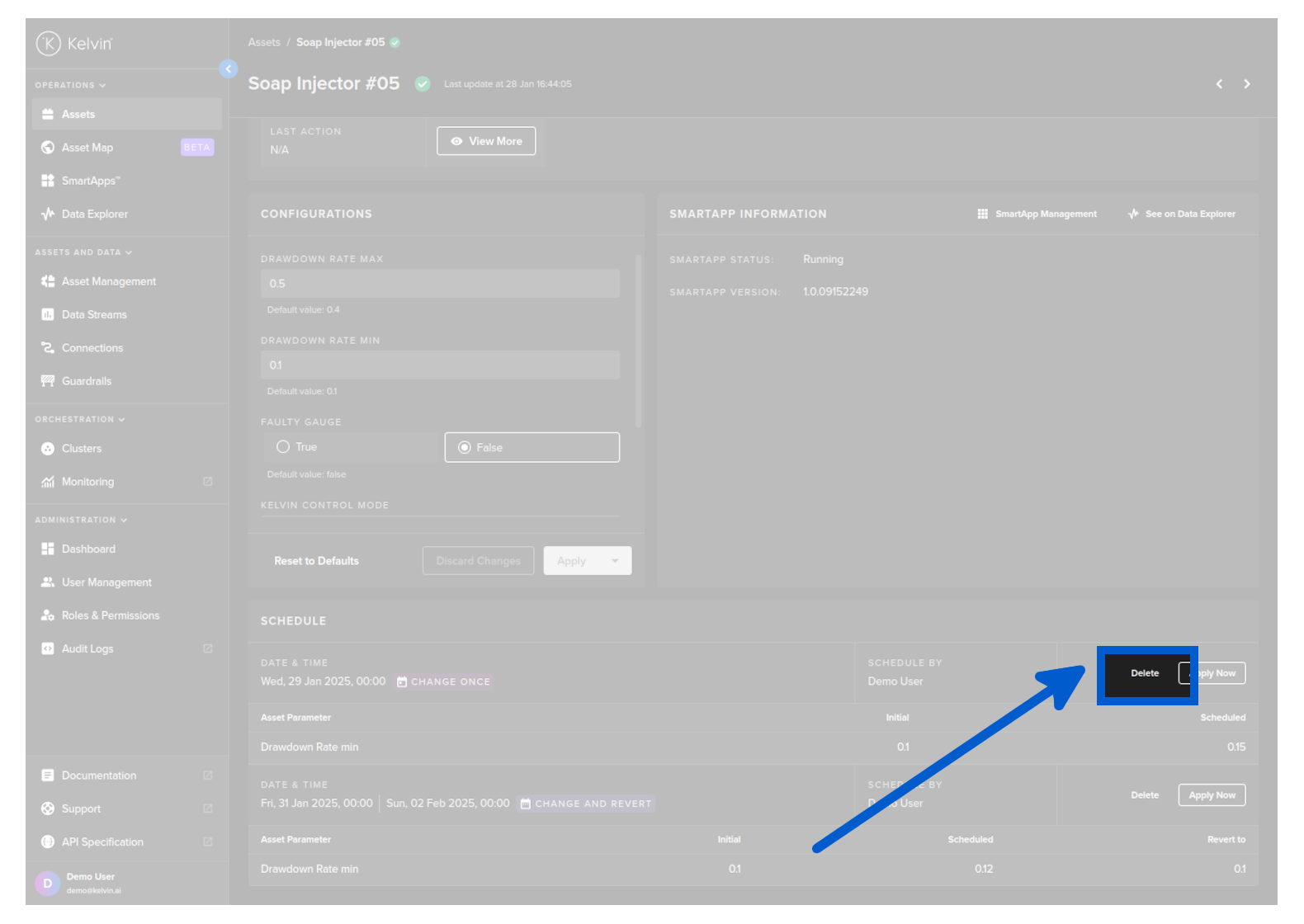Click See on Data Explorer
This screenshot has height=924, width=1304.
(1182, 214)
